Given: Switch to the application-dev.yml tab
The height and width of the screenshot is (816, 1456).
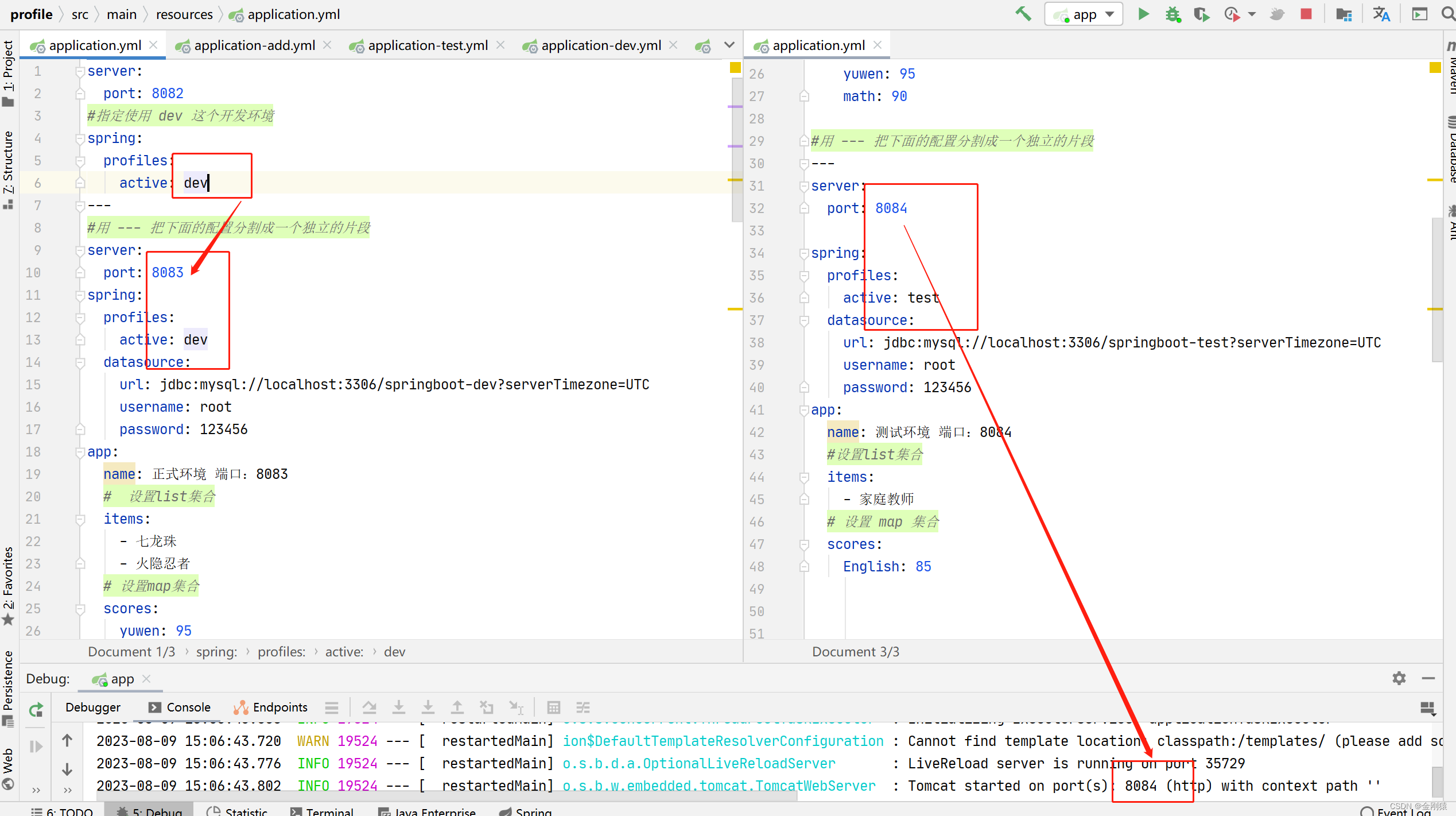Looking at the screenshot, I should pyautogui.click(x=601, y=45).
